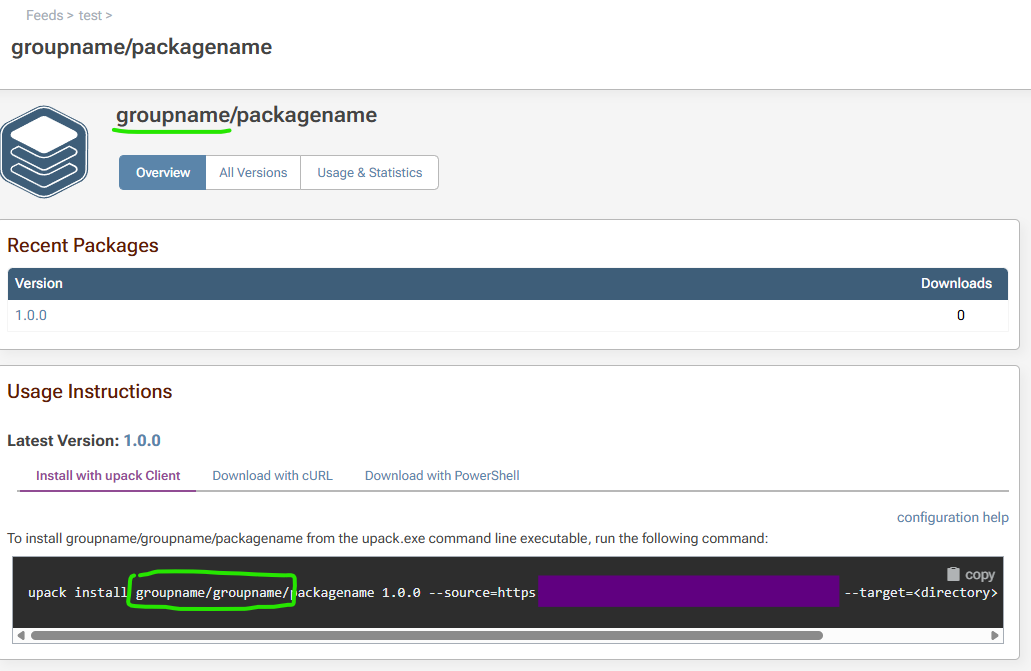Switch to the All Versions tab

click(x=253, y=172)
